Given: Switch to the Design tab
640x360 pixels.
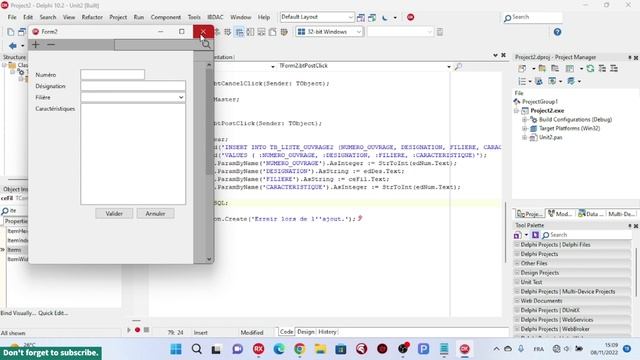Looking at the screenshot, I should pyautogui.click(x=306, y=332).
